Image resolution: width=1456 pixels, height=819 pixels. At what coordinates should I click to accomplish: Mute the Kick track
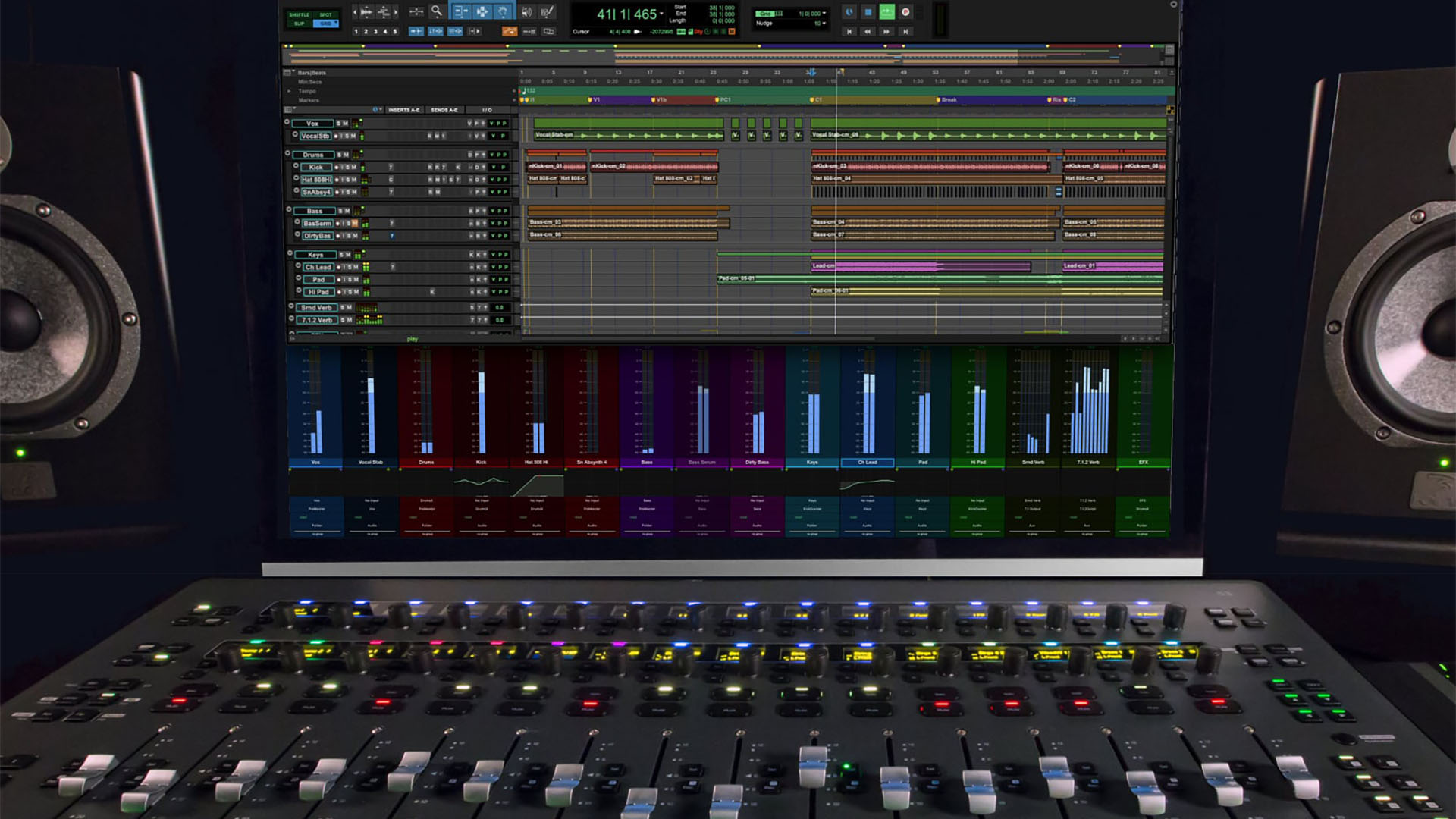coord(353,167)
